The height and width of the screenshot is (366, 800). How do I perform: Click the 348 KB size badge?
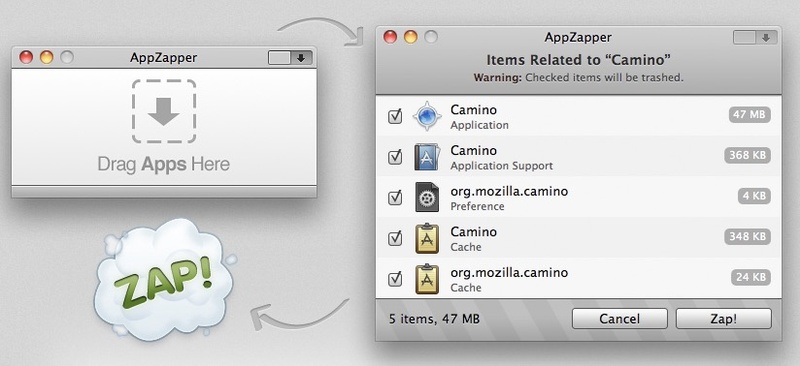point(747,236)
